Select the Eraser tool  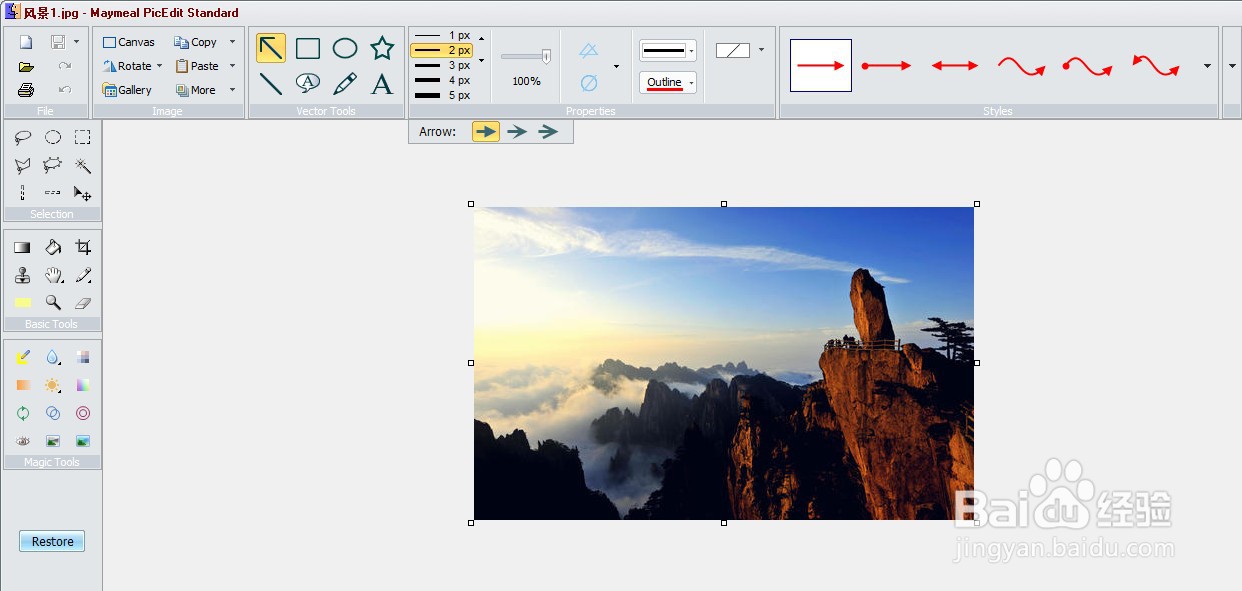coord(83,302)
